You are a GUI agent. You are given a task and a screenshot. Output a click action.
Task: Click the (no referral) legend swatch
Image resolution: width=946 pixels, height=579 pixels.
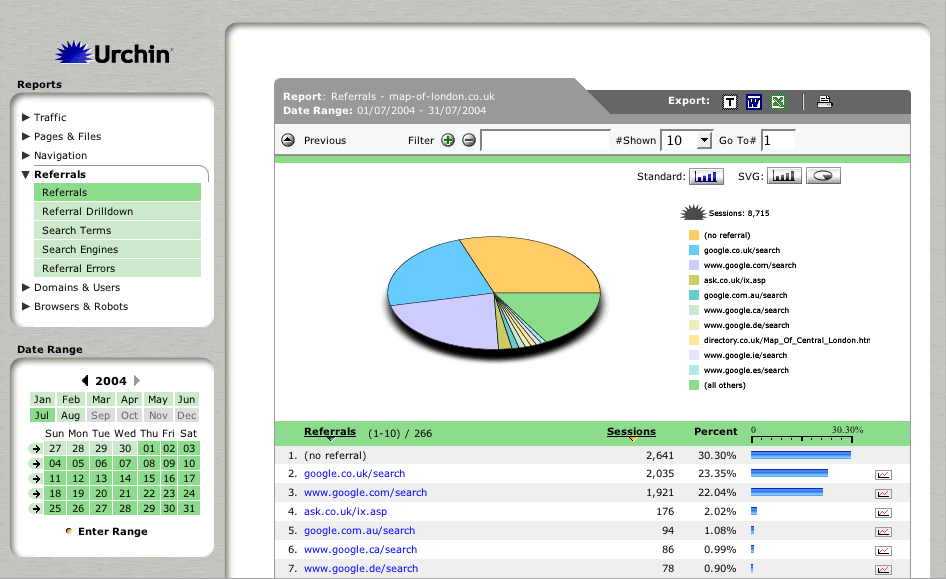pos(694,235)
